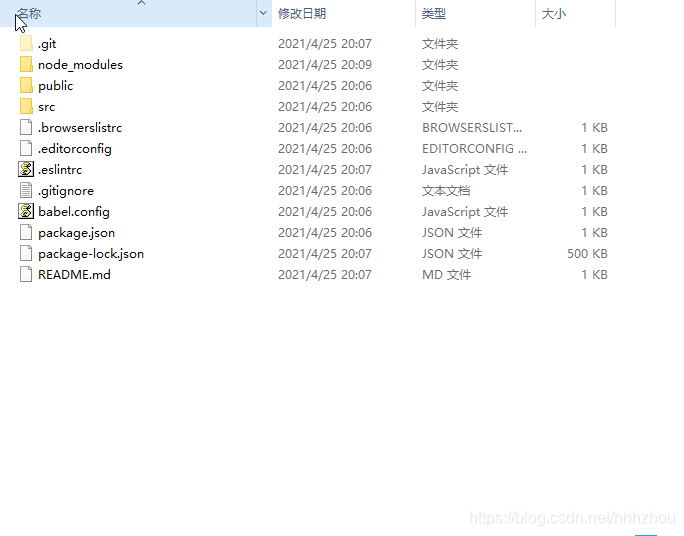The width and height of the screenshot is (684, 536).
Task: Click the 2021/4/25 20:09 date of node_modules
Action: [x=325, y=65]
